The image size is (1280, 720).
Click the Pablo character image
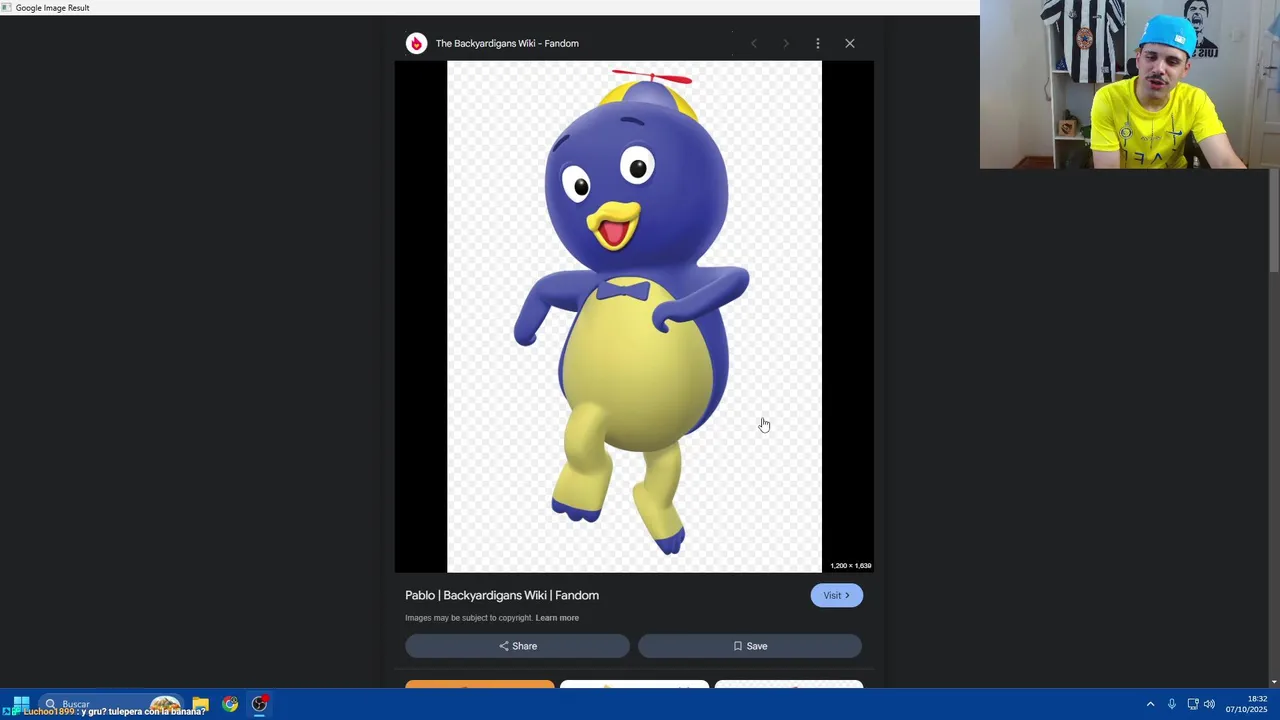634,316
